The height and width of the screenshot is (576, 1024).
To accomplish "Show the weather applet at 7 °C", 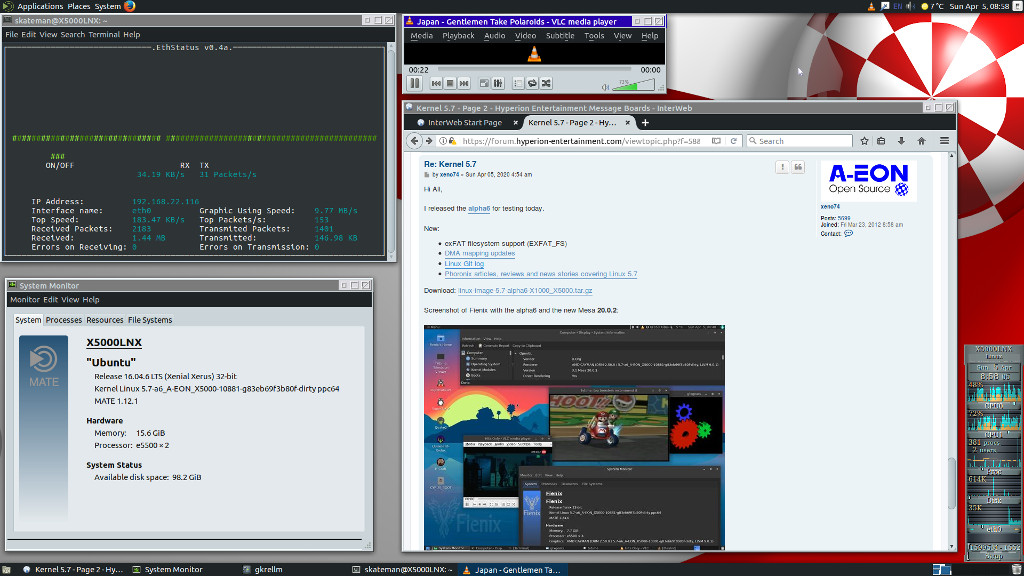I will pos(932,6).
